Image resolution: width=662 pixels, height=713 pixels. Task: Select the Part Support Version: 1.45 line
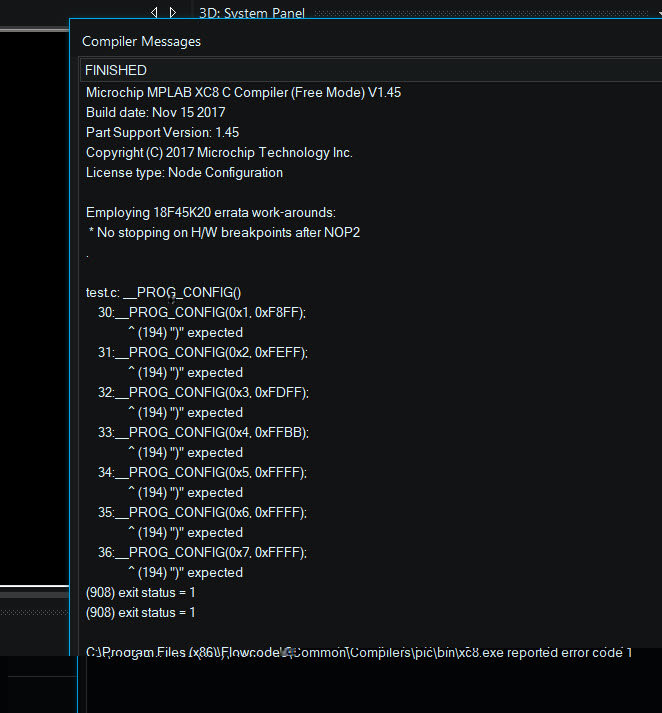(162, 132)
